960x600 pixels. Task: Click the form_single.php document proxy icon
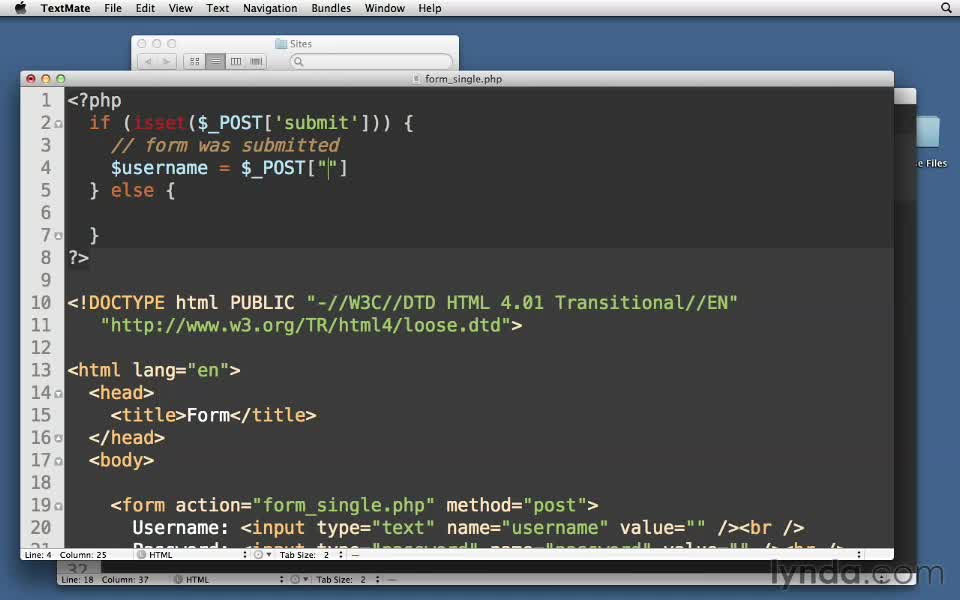416,79
